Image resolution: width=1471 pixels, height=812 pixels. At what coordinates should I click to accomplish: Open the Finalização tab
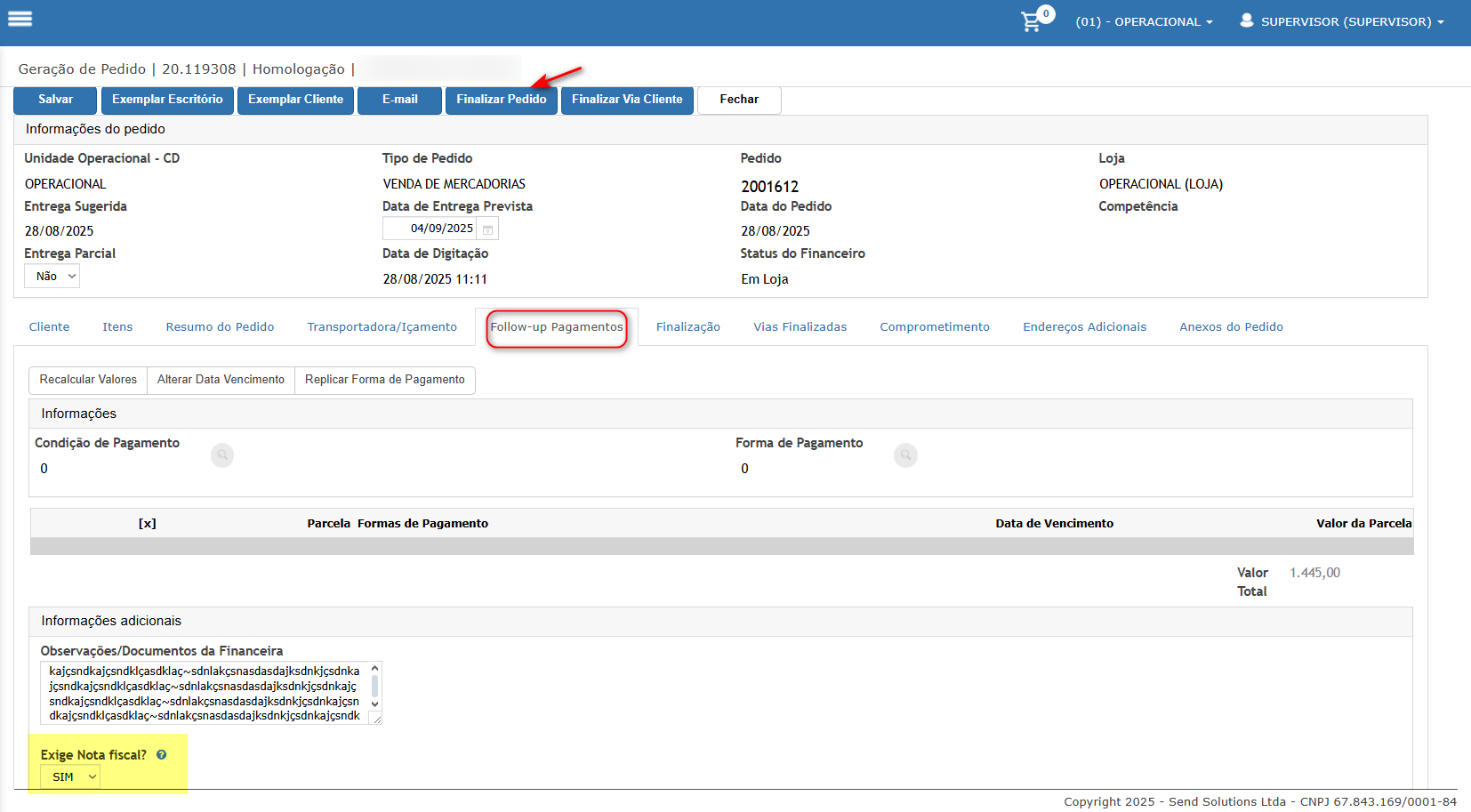tap(687, 327)
